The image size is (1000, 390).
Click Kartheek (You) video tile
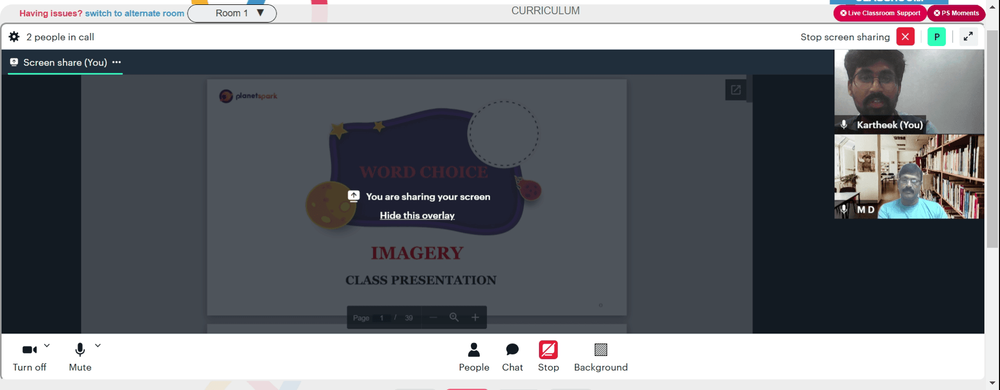point(909,91)
